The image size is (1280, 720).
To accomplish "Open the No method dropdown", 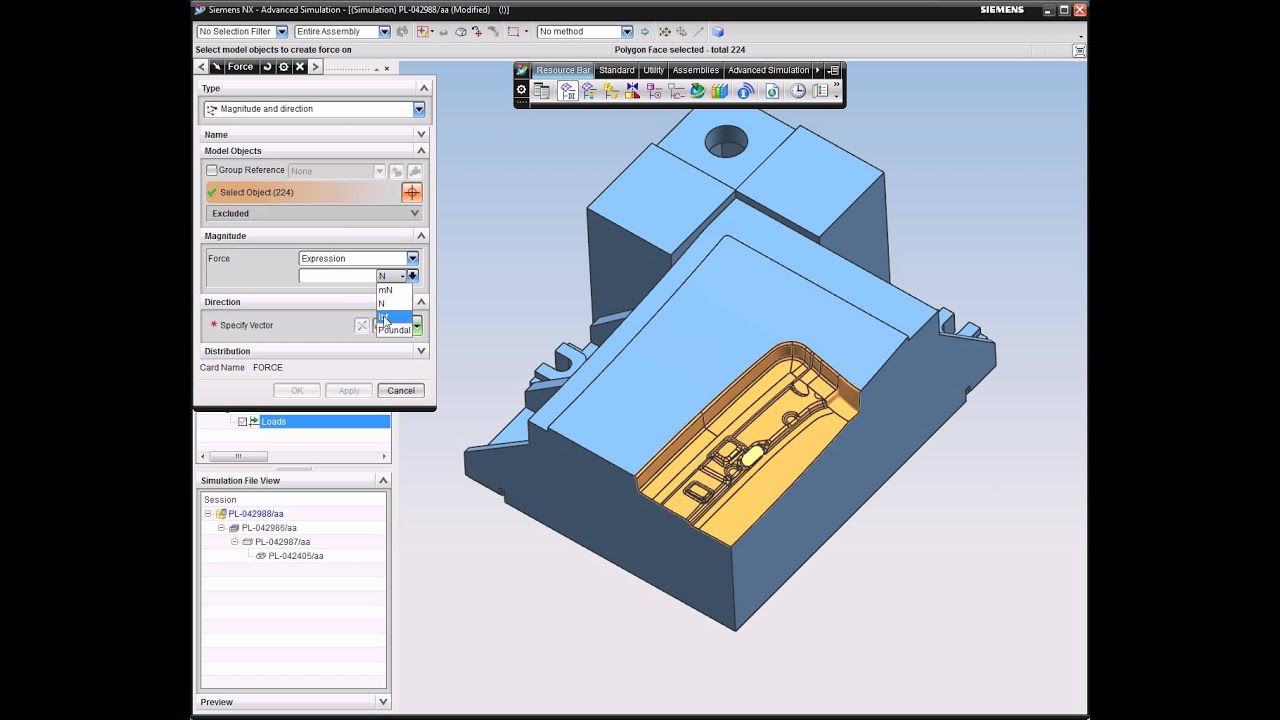I will pyautogui.click(x=626, y=32).
